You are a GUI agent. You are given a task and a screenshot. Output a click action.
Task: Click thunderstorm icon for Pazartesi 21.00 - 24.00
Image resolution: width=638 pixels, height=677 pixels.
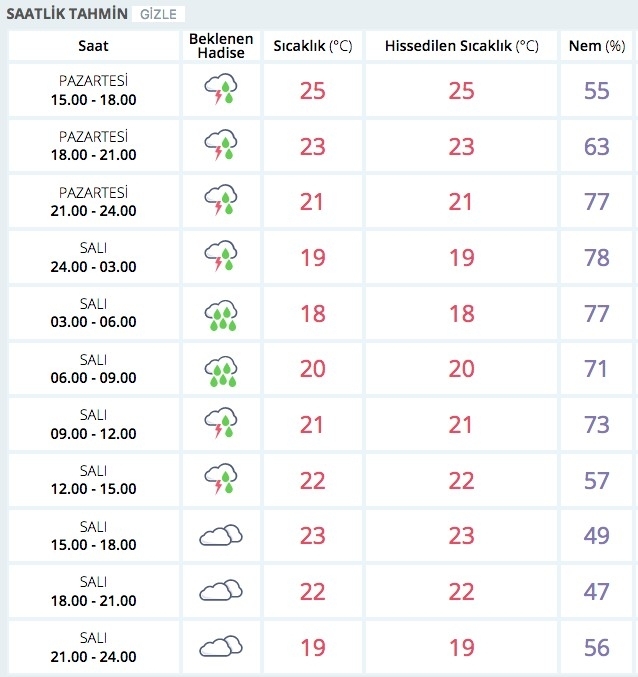(x=220, y=203)
